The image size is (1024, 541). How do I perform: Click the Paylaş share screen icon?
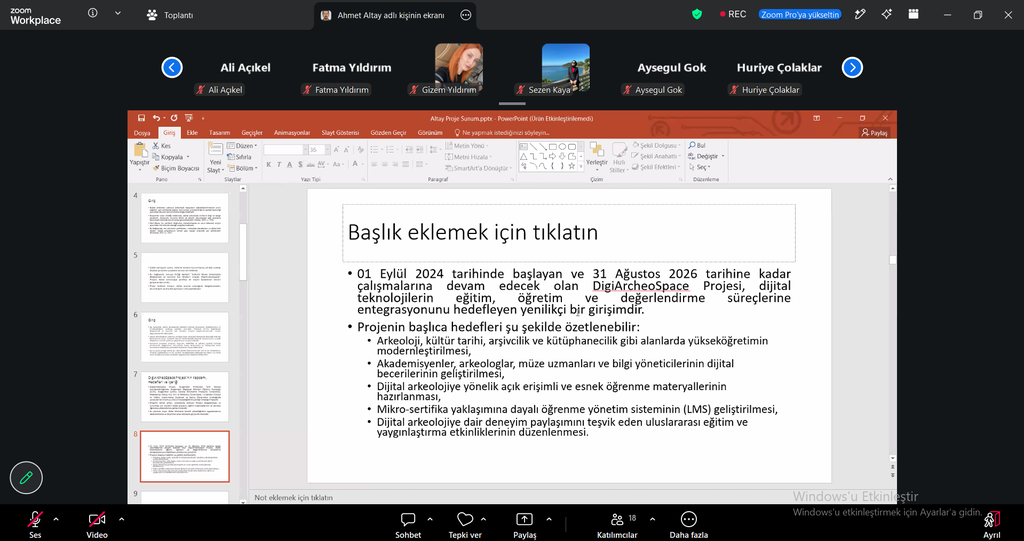pos(524,519)
